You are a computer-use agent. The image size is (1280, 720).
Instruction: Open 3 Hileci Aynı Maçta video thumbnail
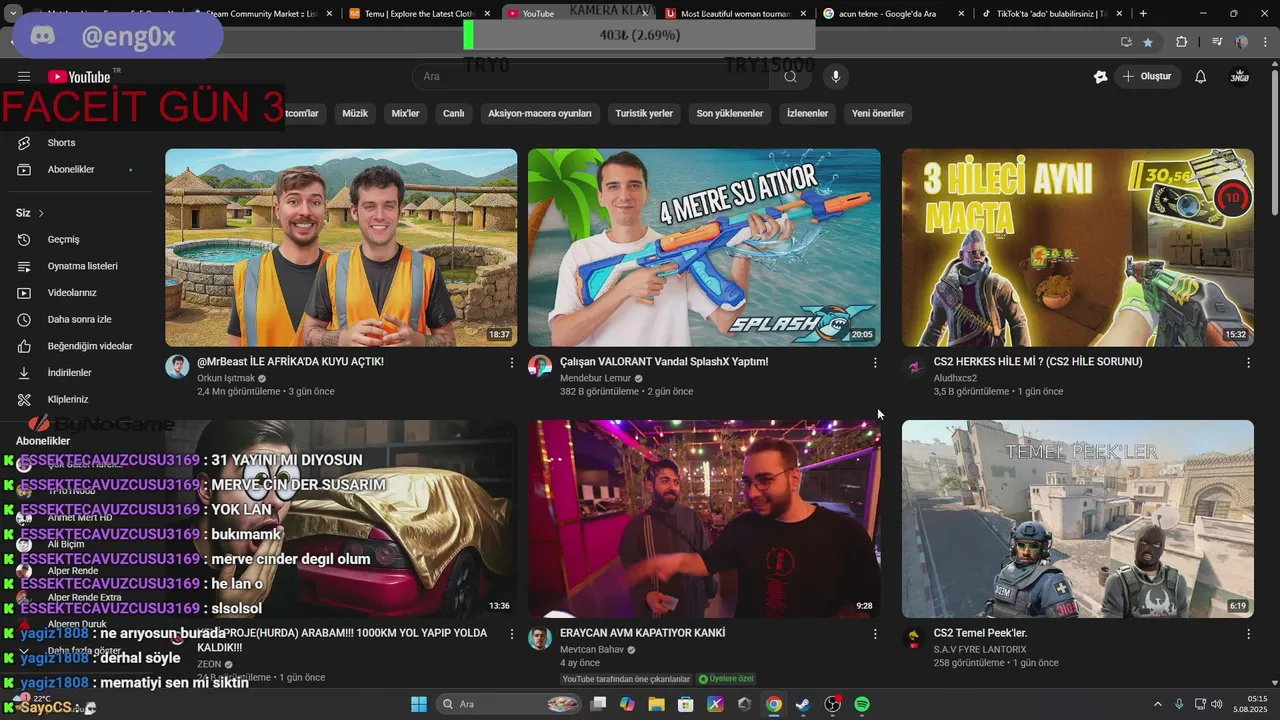click(1078, 247)
